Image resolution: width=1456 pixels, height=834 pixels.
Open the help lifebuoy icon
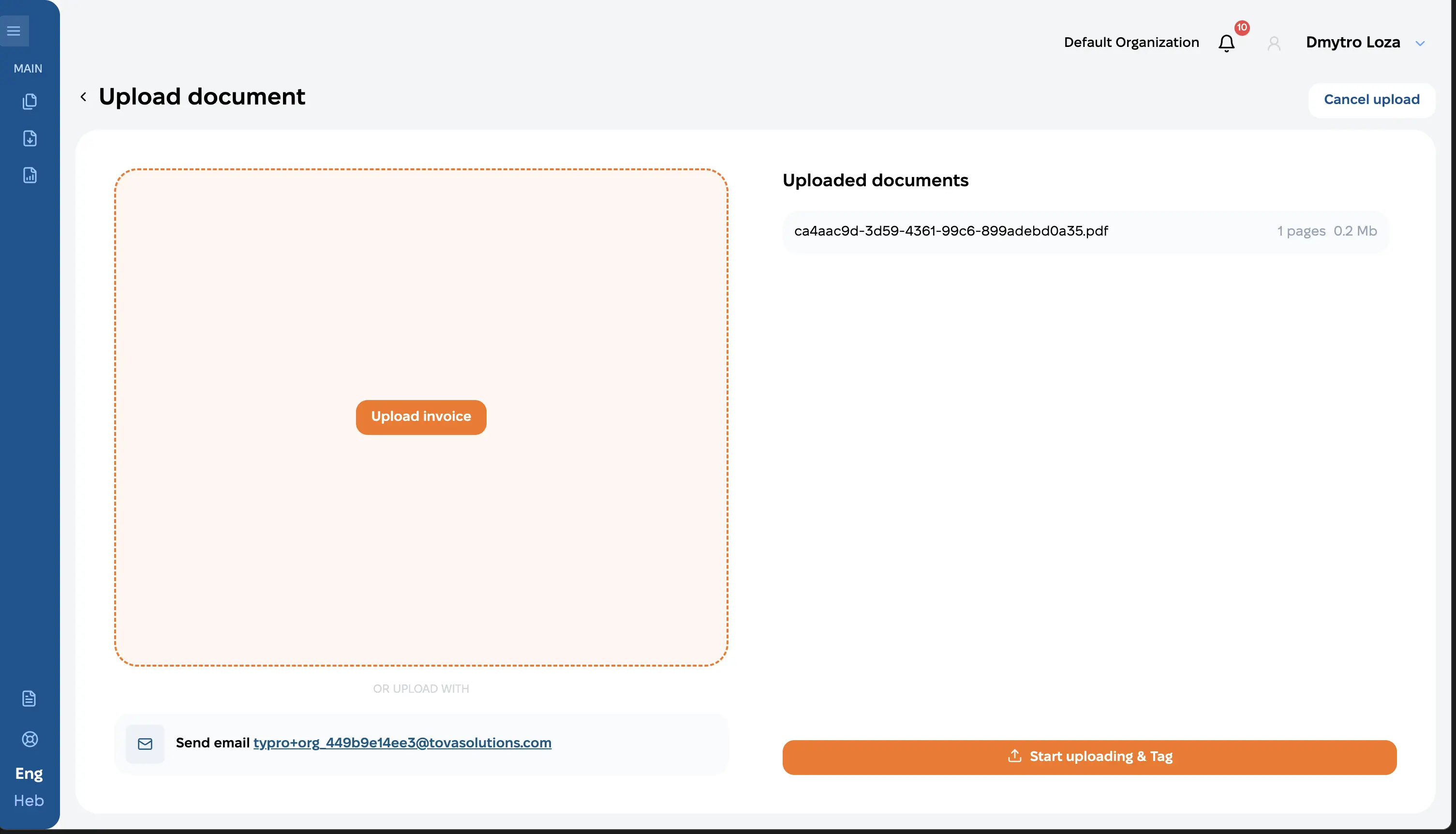click(29, 739)
